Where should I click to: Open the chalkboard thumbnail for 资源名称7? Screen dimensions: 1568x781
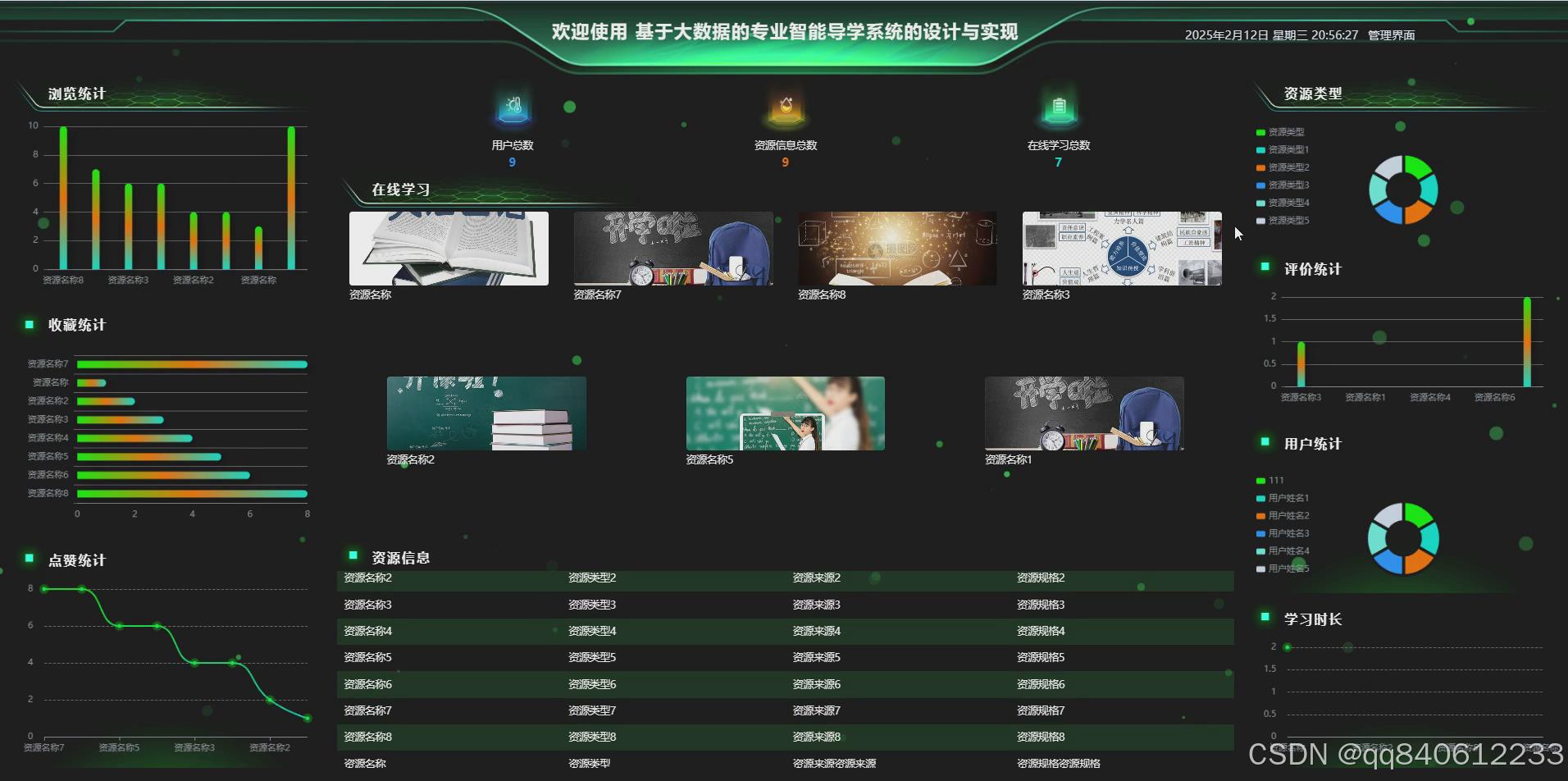pyautogui.click(x=673, y=249)
